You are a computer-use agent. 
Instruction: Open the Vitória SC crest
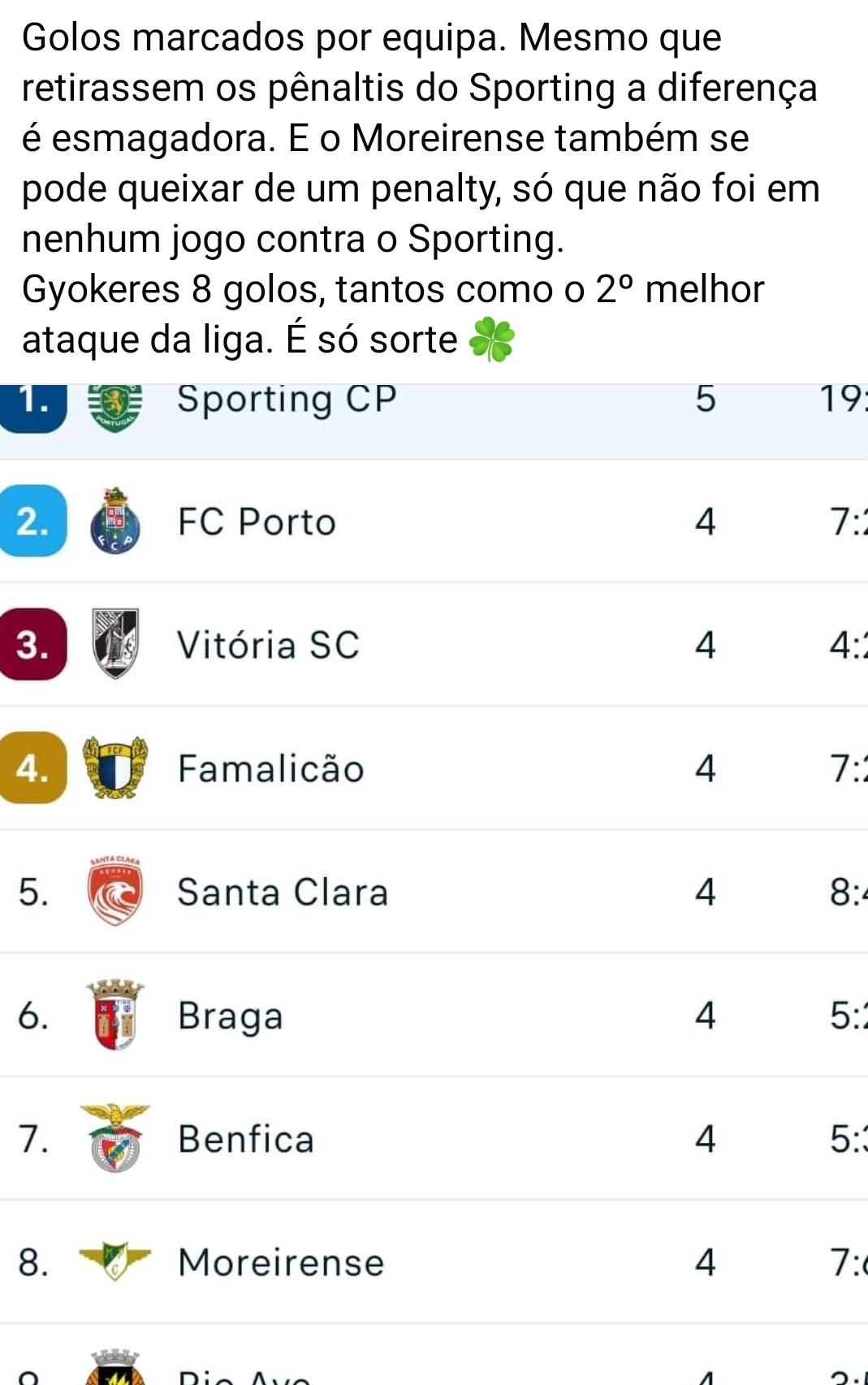114,643
